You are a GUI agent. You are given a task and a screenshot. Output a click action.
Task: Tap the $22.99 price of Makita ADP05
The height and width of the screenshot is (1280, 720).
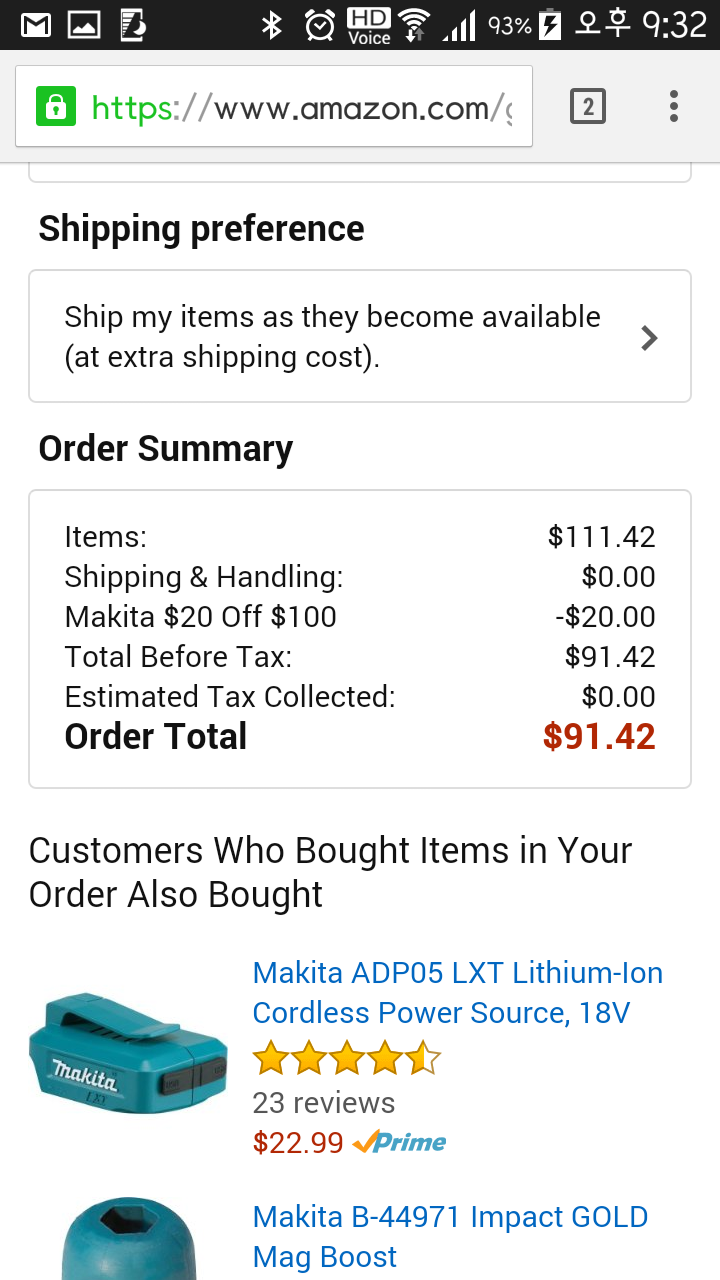click(x=298, y=1142)
